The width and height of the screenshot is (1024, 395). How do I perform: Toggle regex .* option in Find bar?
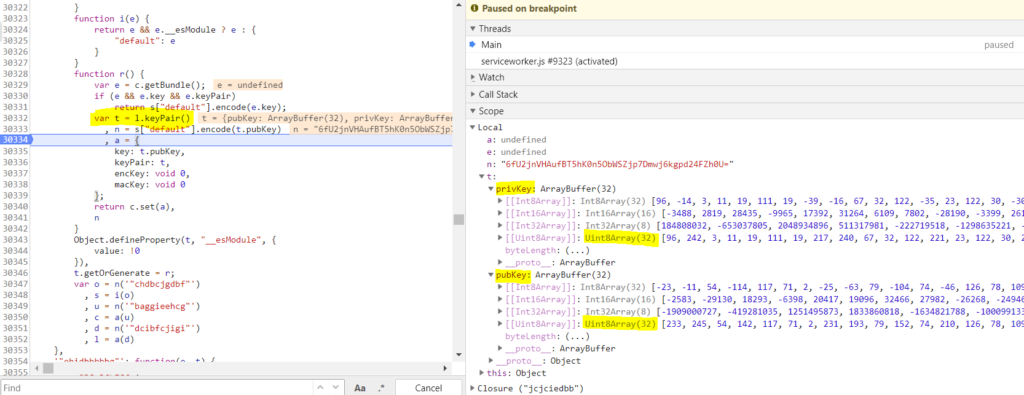click(x=382, y=388)
